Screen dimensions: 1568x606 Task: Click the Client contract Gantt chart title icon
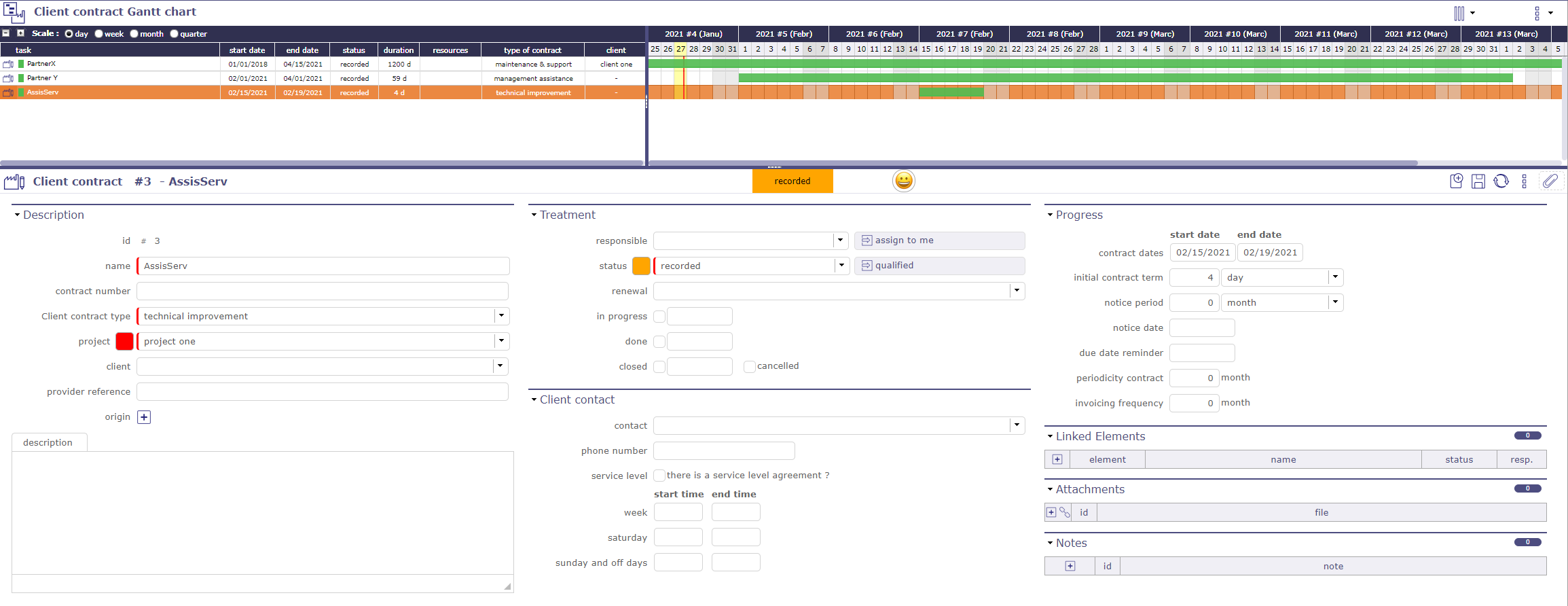(14, 12)
